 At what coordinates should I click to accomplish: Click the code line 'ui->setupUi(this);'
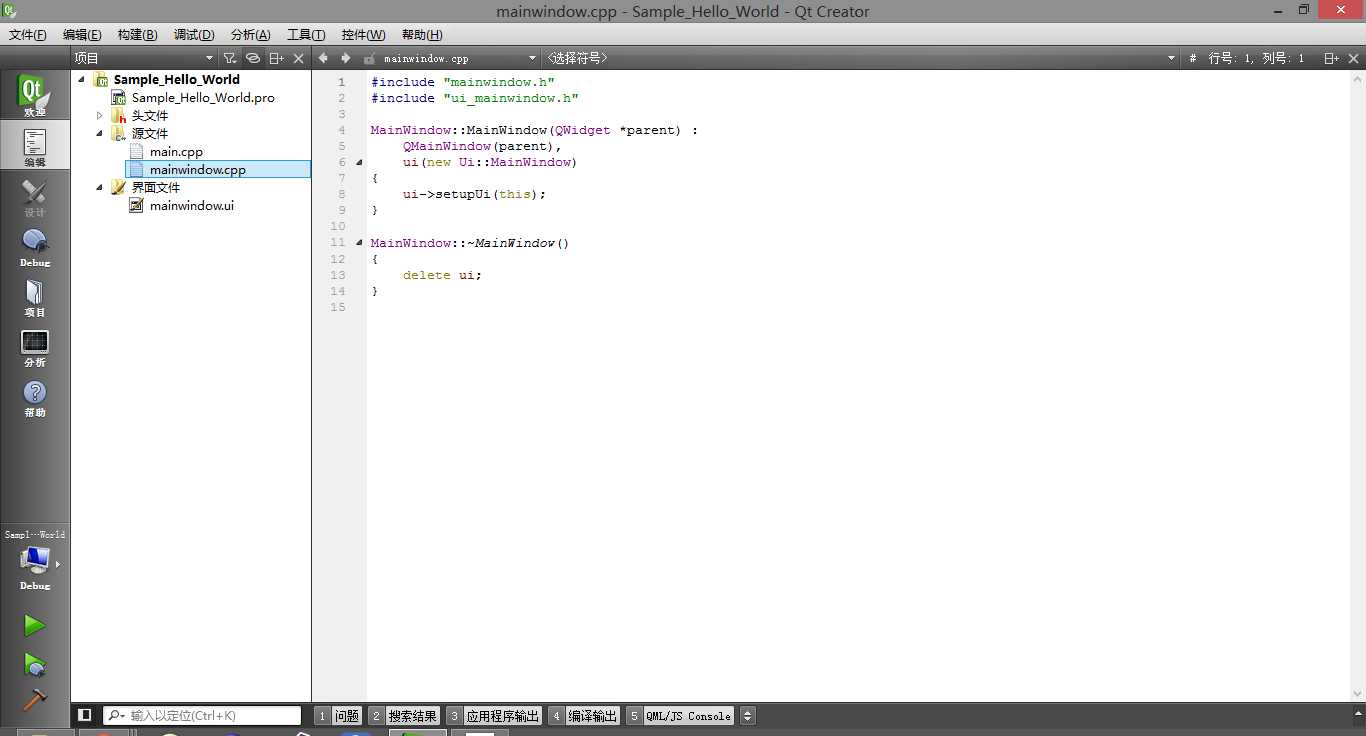474,194
